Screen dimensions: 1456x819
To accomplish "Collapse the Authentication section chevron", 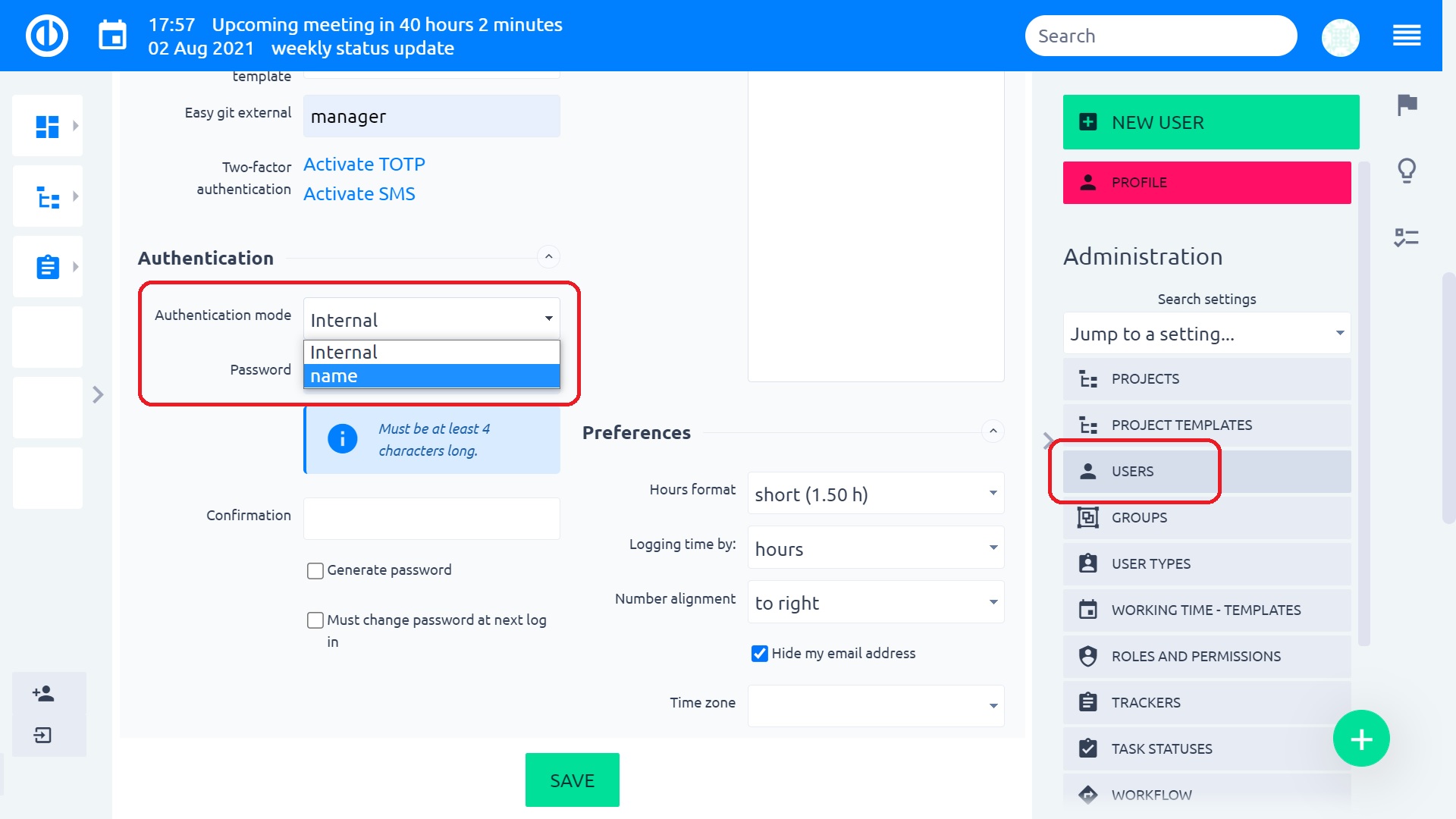I will pos(548,257).
